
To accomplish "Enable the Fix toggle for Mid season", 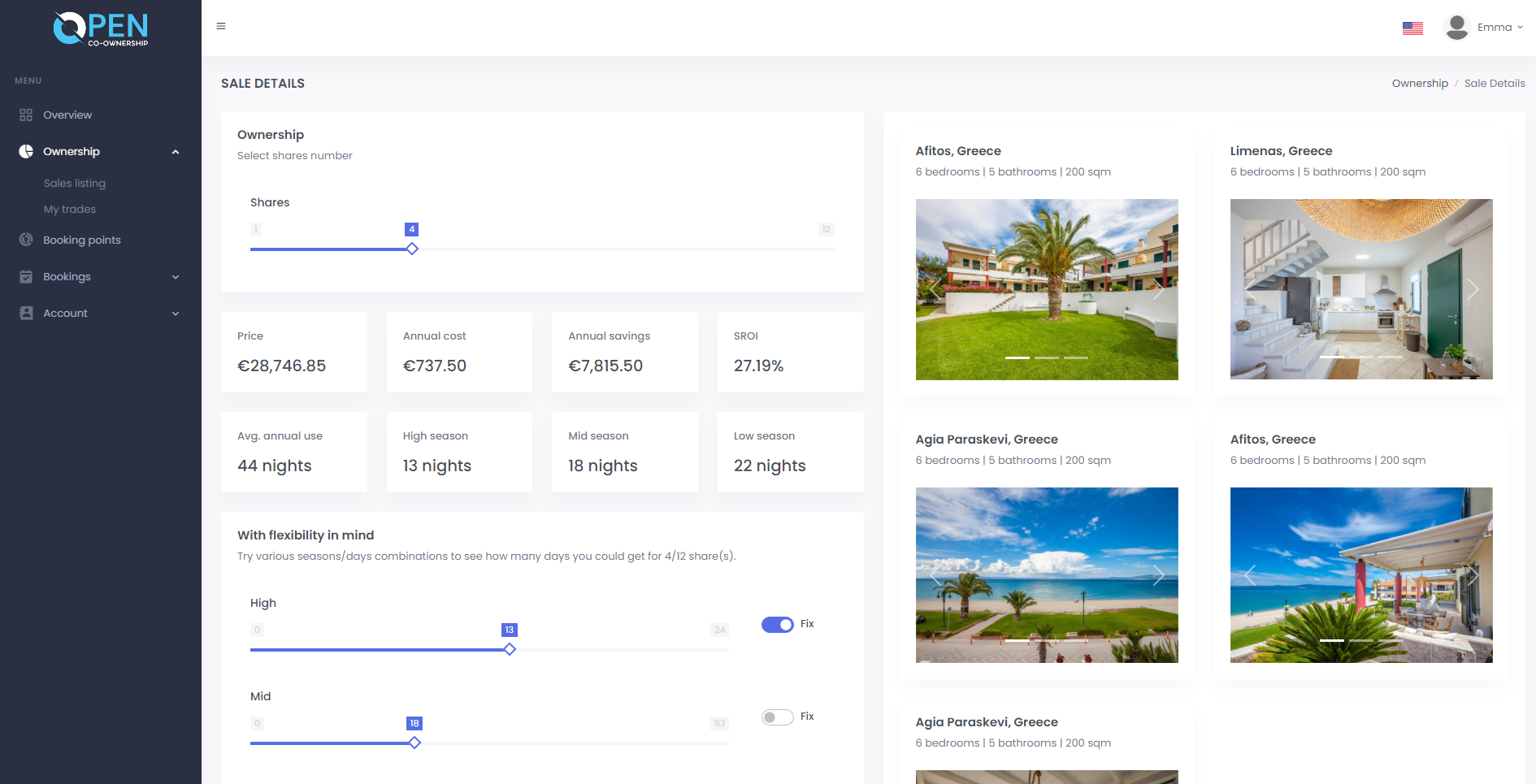I will pos(777,717).
